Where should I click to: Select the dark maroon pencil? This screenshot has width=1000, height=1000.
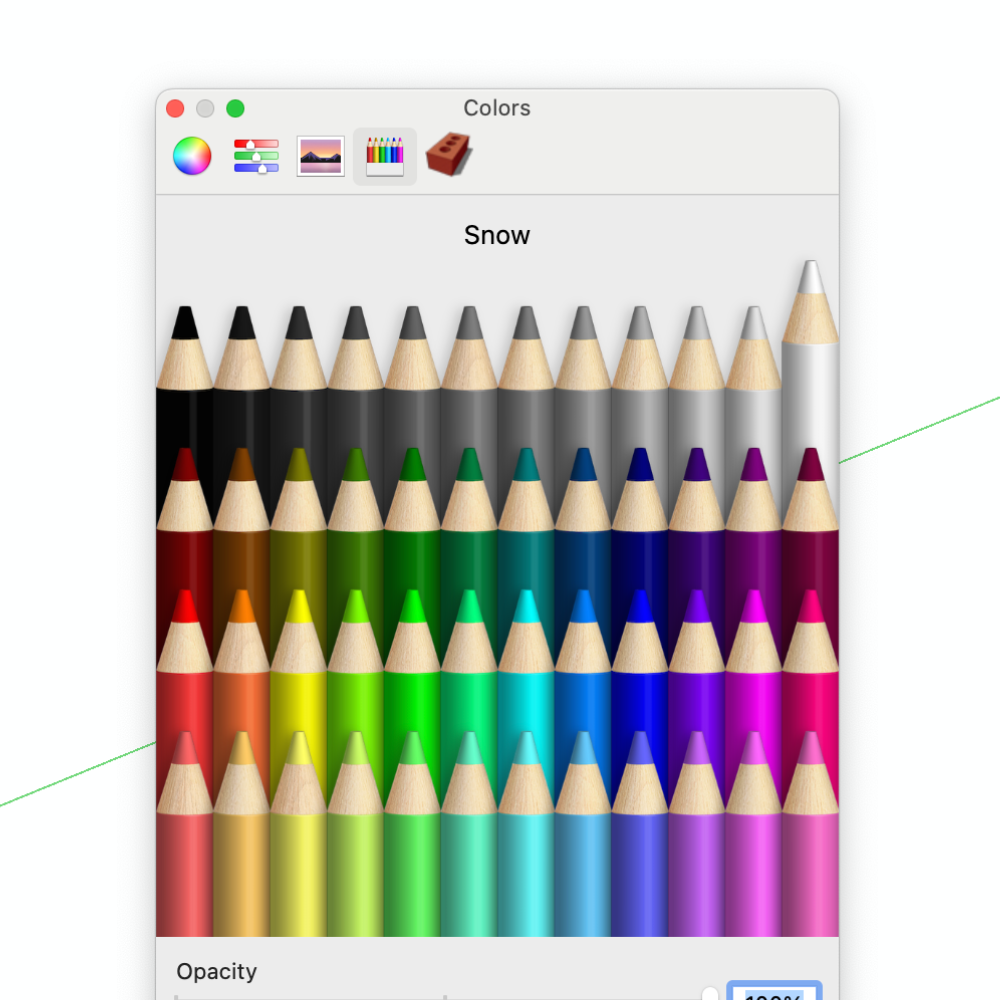[810, 518]
